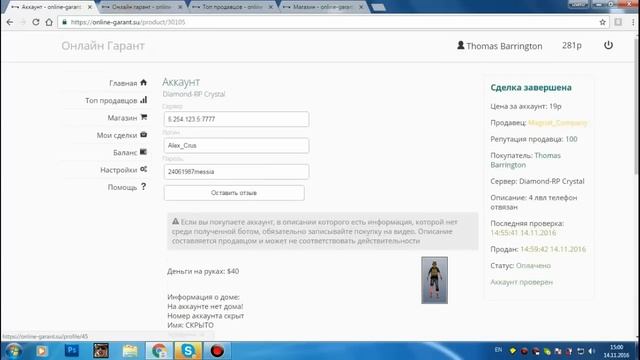Click the EN language indicator in the tray
Viewport: 640px width, 360px height.
click(498, 350)
